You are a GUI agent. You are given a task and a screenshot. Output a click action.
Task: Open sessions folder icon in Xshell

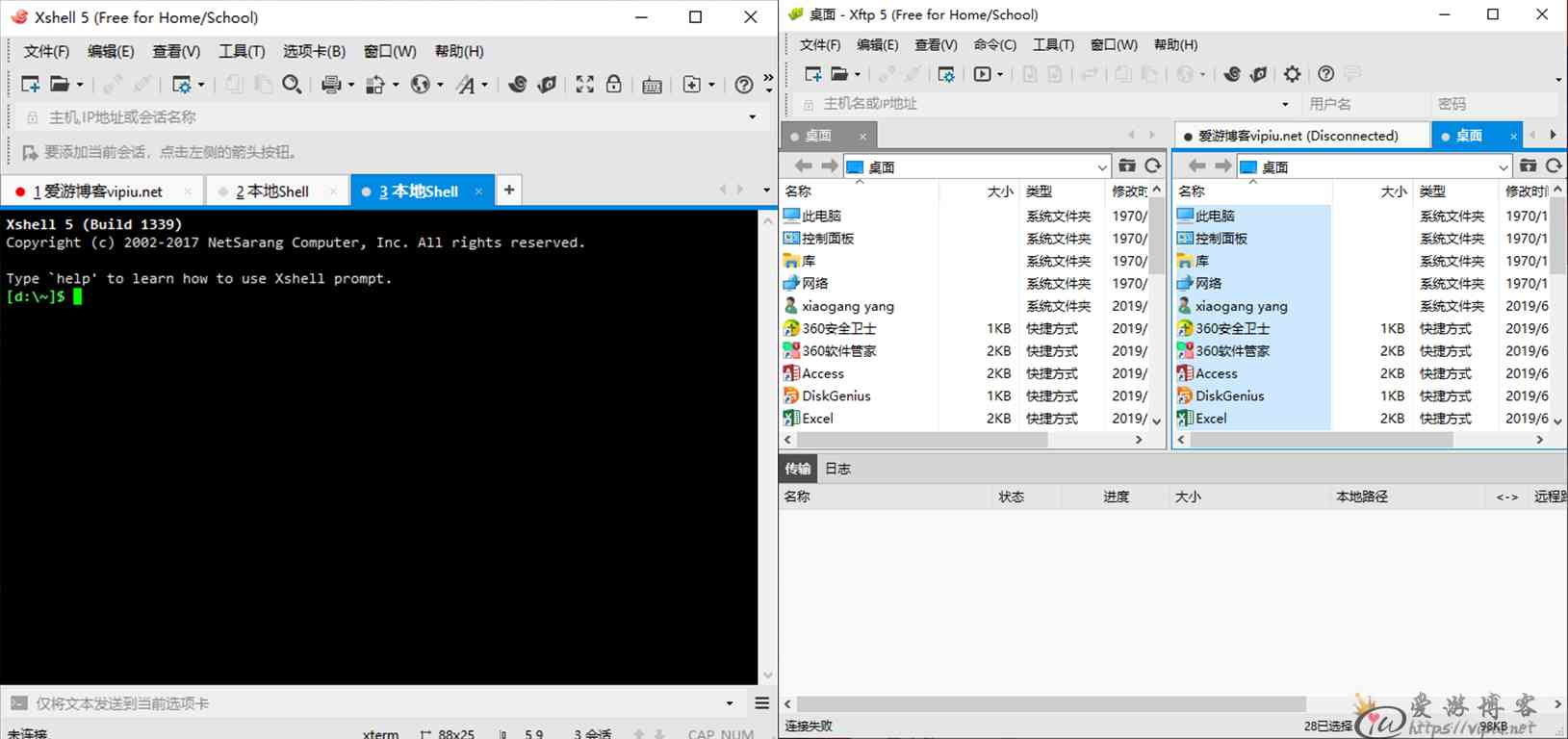point(60,85)
